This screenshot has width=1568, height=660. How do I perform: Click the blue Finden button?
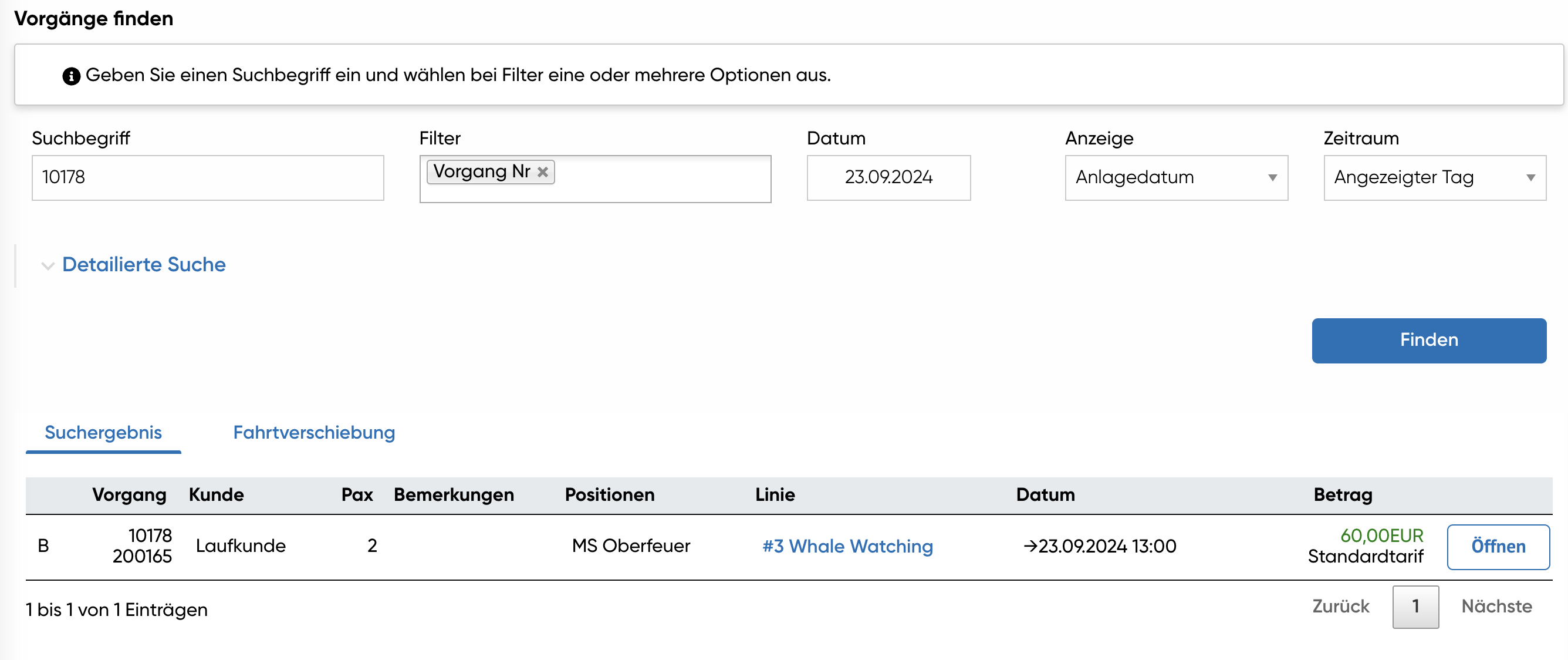(x=1428, y=341)
